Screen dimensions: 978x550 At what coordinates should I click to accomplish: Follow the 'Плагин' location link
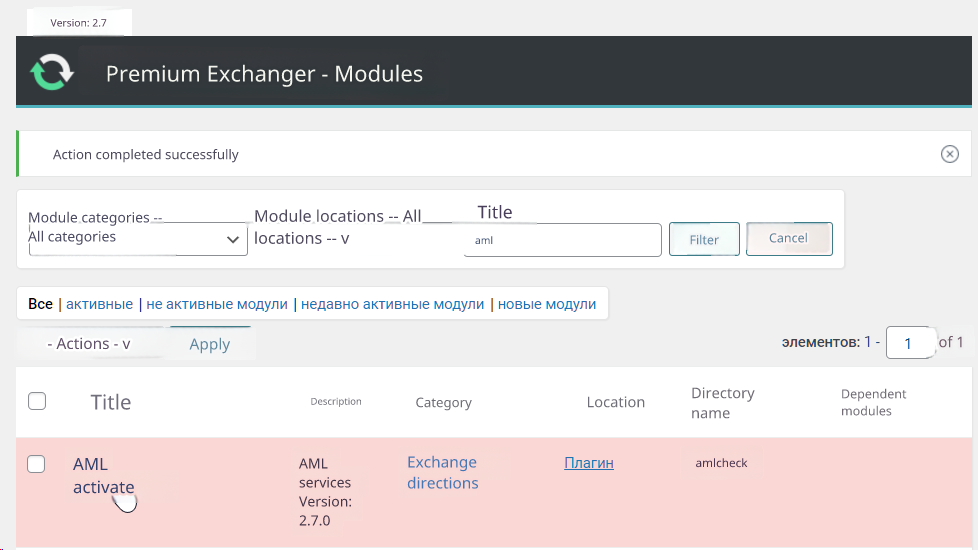pos(589,463)
